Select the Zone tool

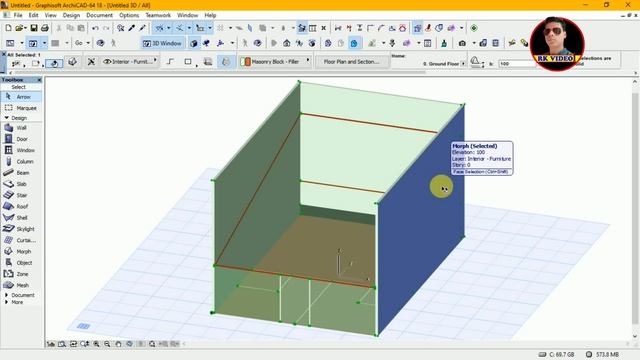(21, 274)
